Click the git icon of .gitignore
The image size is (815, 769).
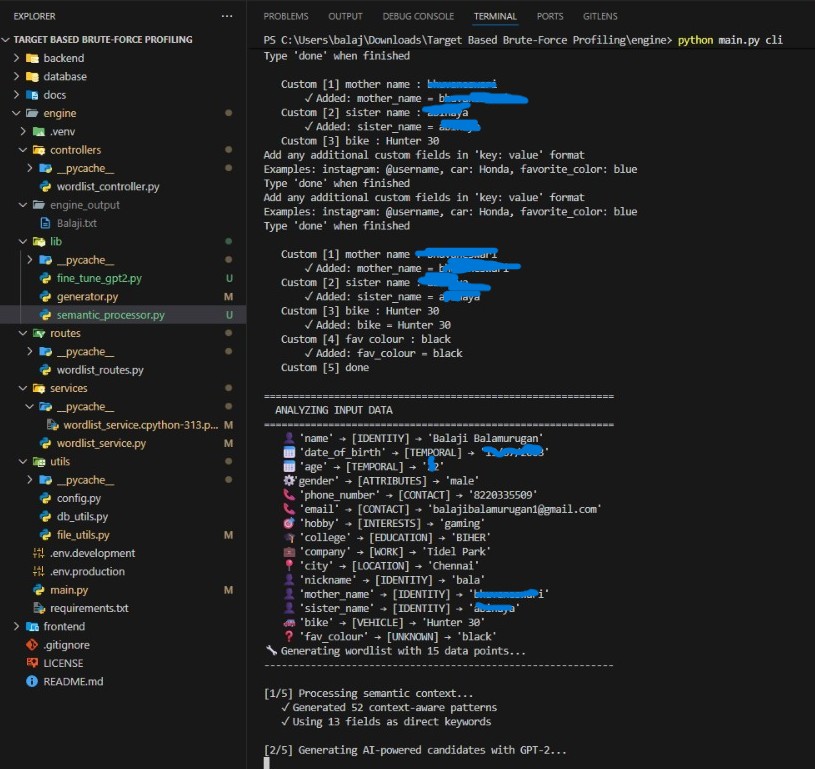click(32, 645)
